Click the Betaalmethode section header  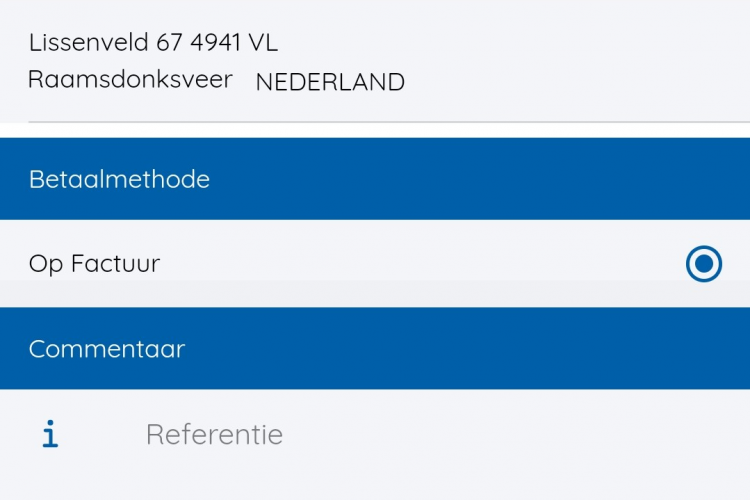375,179
